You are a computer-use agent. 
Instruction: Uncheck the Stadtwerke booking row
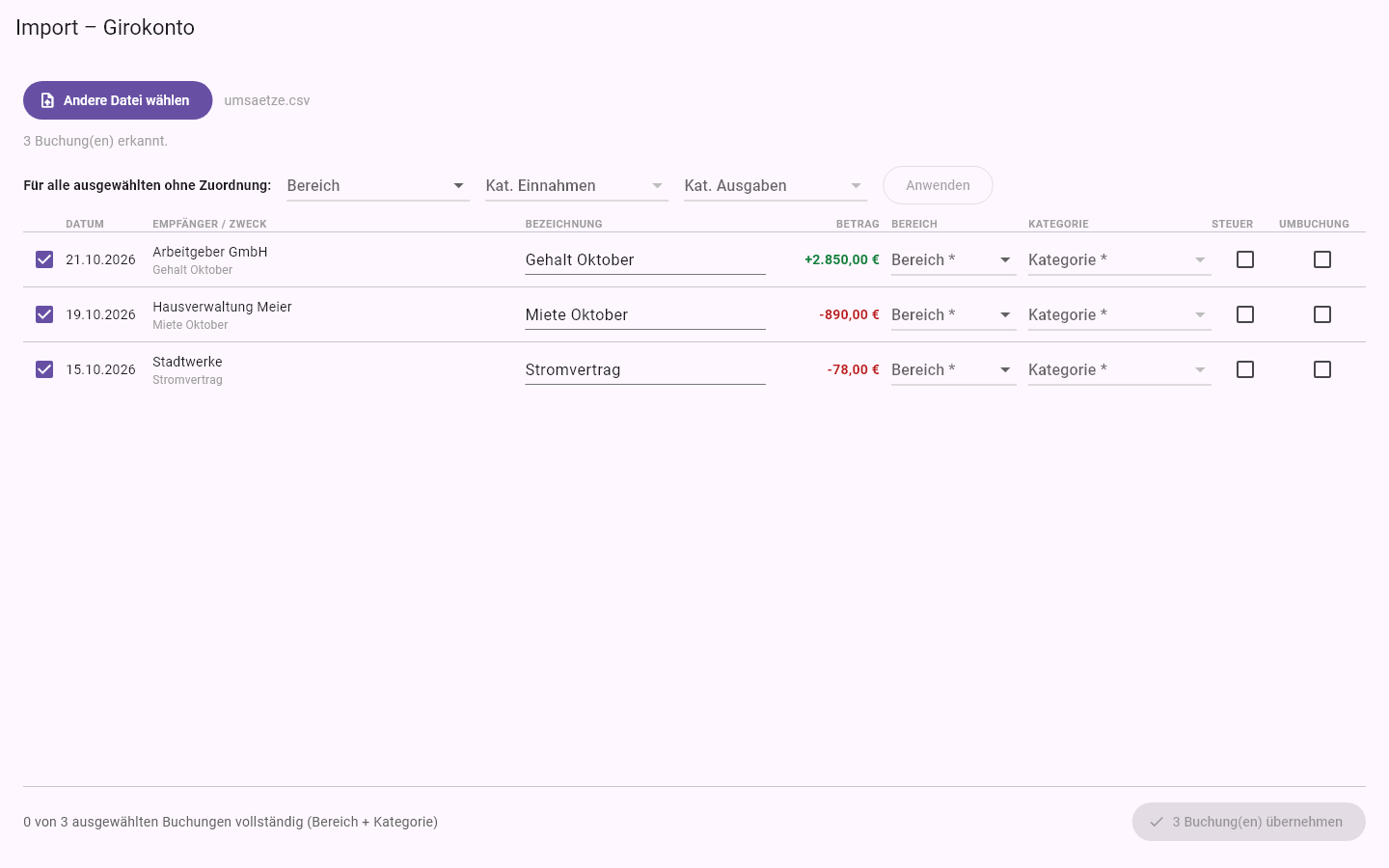pos(44,369)
